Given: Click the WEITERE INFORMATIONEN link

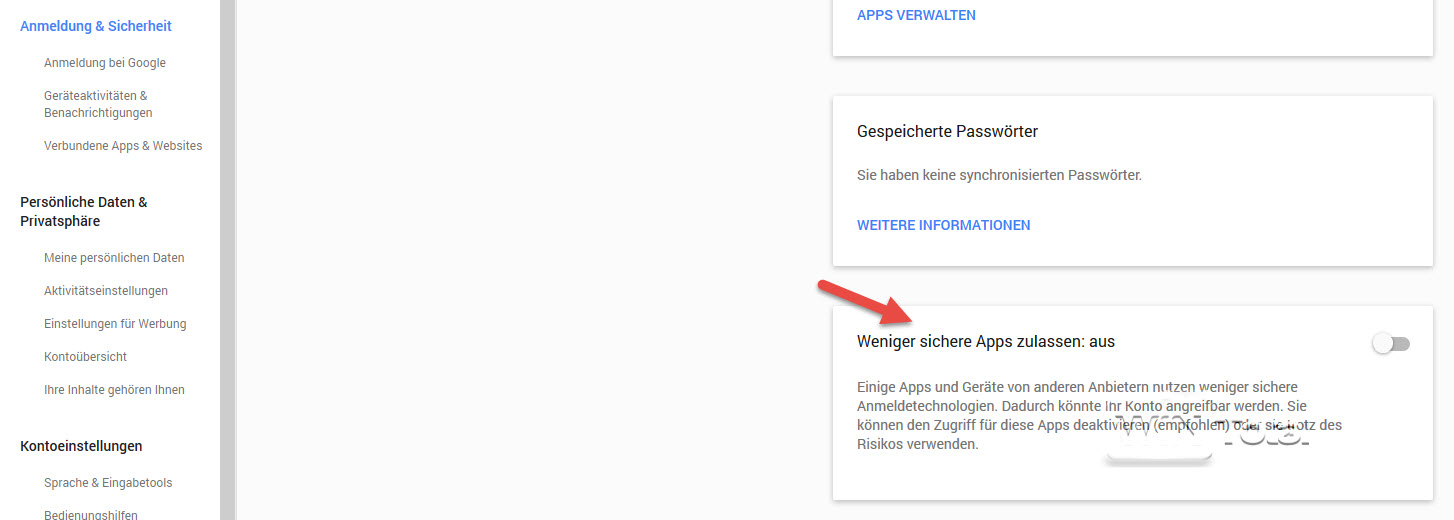Looking at the screenshot, I should (x=943, y=225).
